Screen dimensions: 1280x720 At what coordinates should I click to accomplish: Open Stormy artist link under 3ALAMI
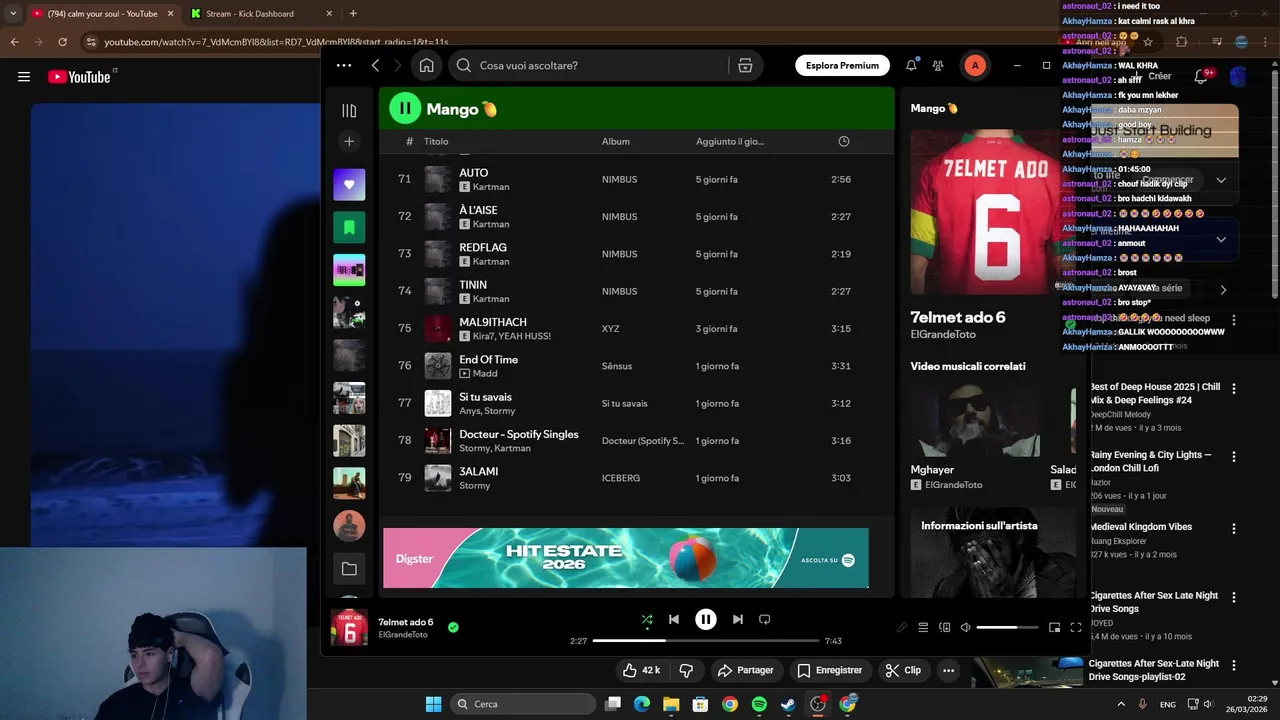click(475, 485)
